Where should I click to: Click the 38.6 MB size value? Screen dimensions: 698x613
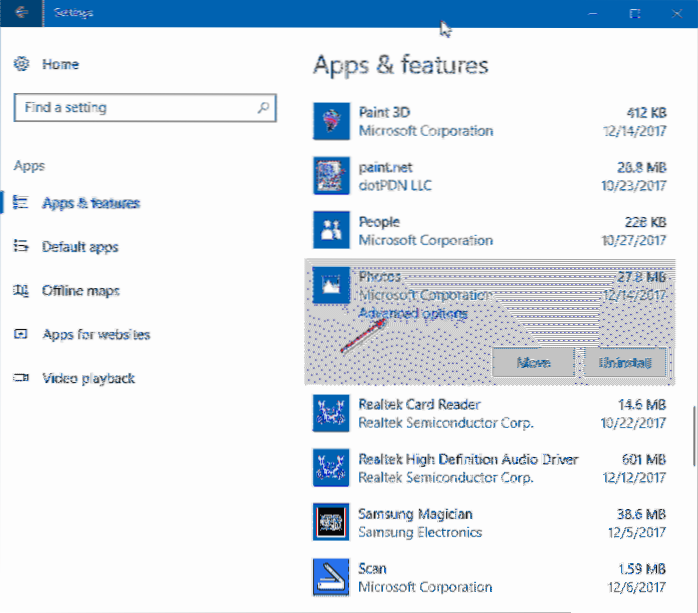(x=641, y=514)
